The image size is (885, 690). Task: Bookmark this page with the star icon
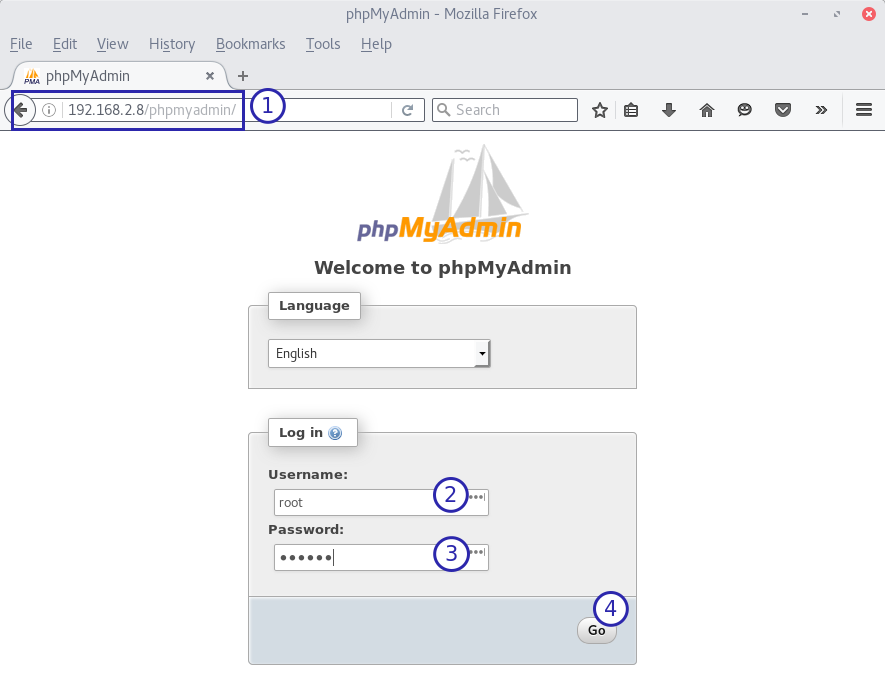pos(599,110)
